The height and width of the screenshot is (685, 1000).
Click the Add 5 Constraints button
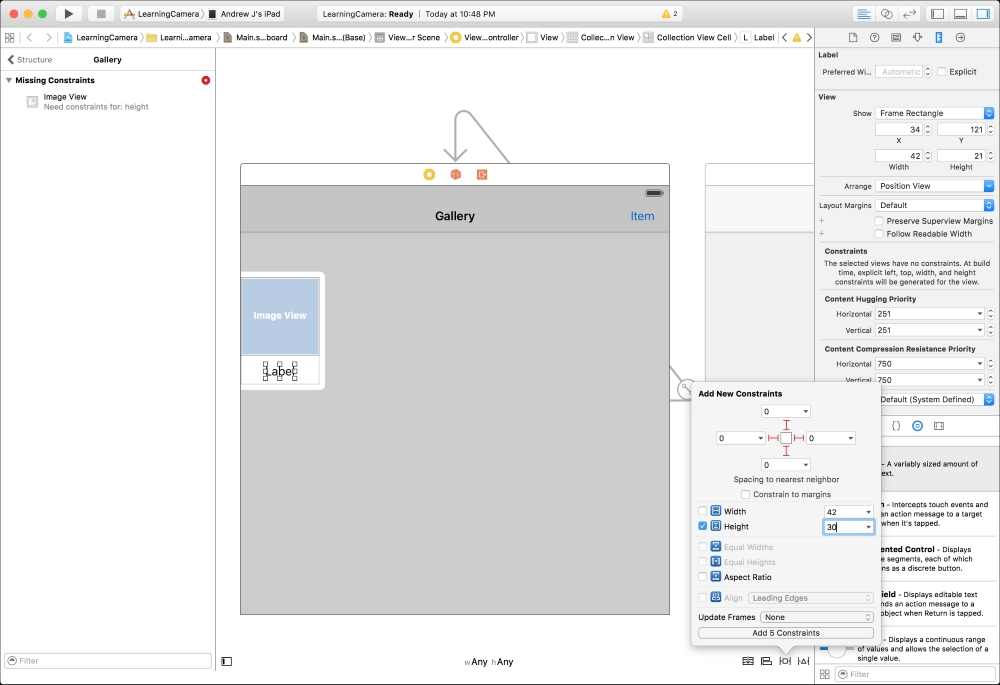[x=786, y=633]
